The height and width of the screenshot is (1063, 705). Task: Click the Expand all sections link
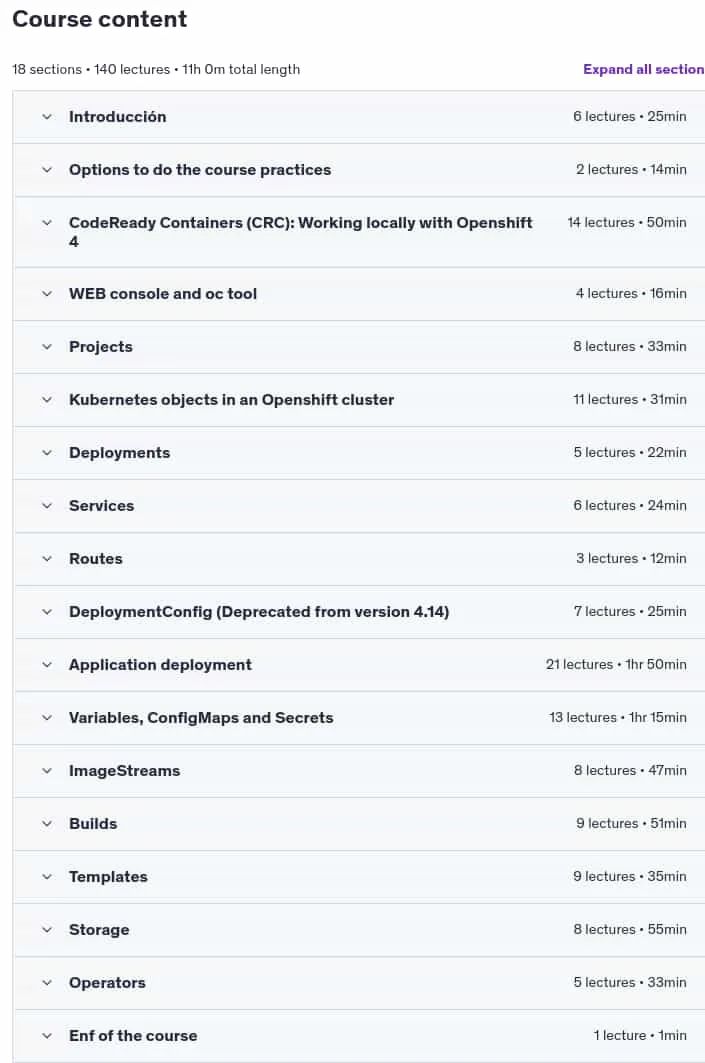[643, 69]
